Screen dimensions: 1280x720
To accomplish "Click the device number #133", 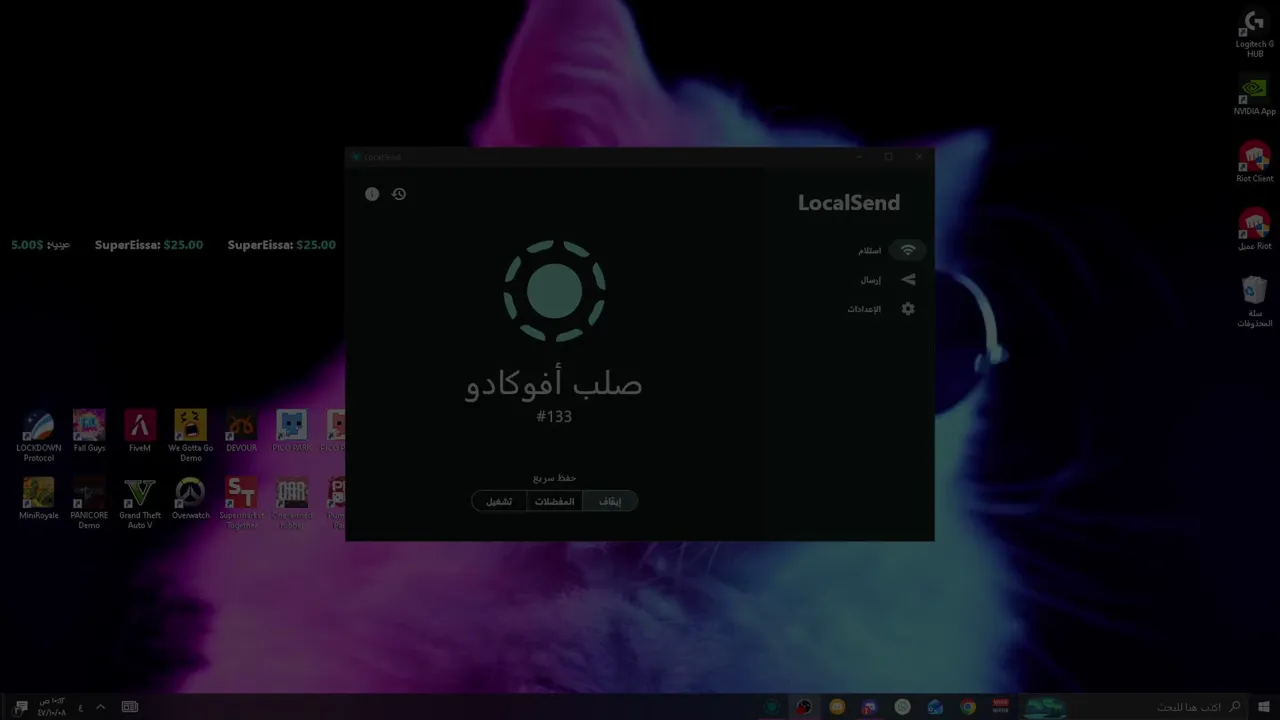I will [x=554, y=416].
